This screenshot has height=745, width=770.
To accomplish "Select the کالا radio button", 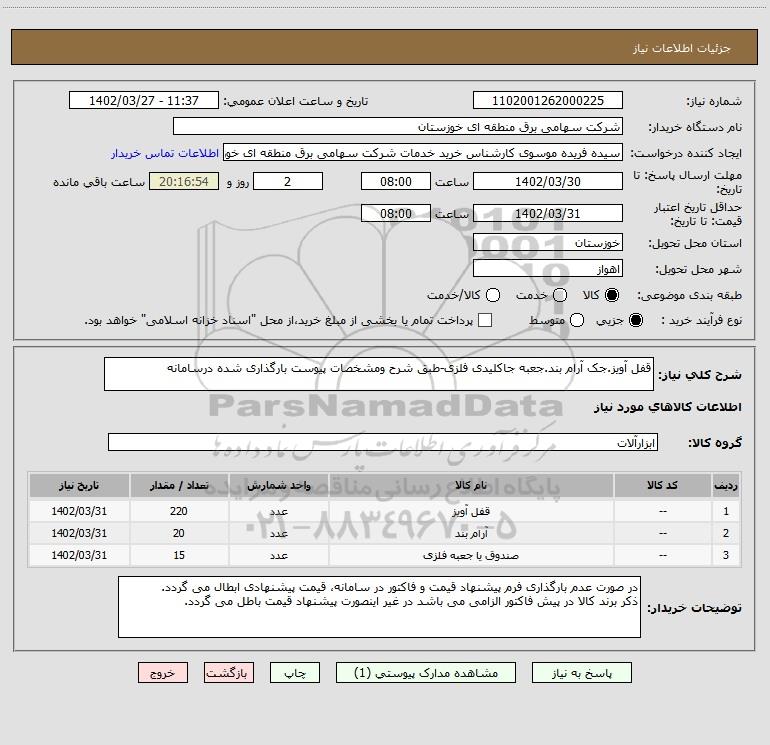I will 612,295.
